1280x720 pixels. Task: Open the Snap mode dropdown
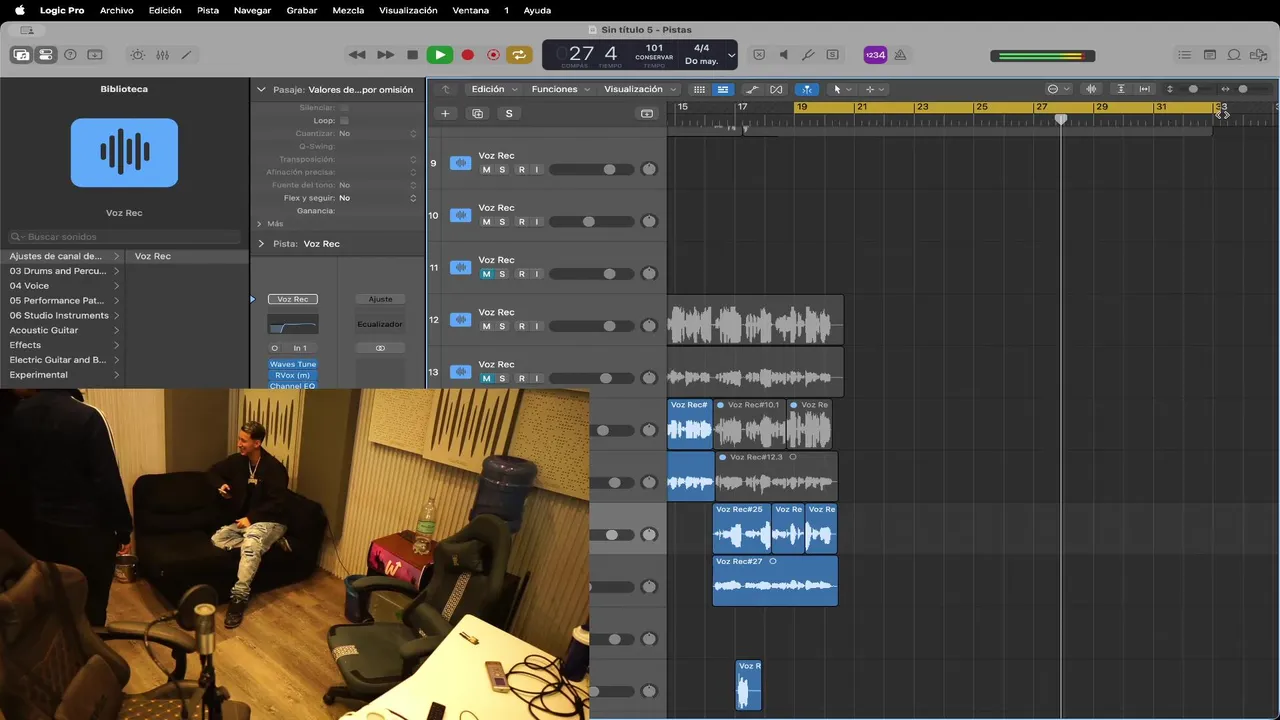pos(1058,89)
